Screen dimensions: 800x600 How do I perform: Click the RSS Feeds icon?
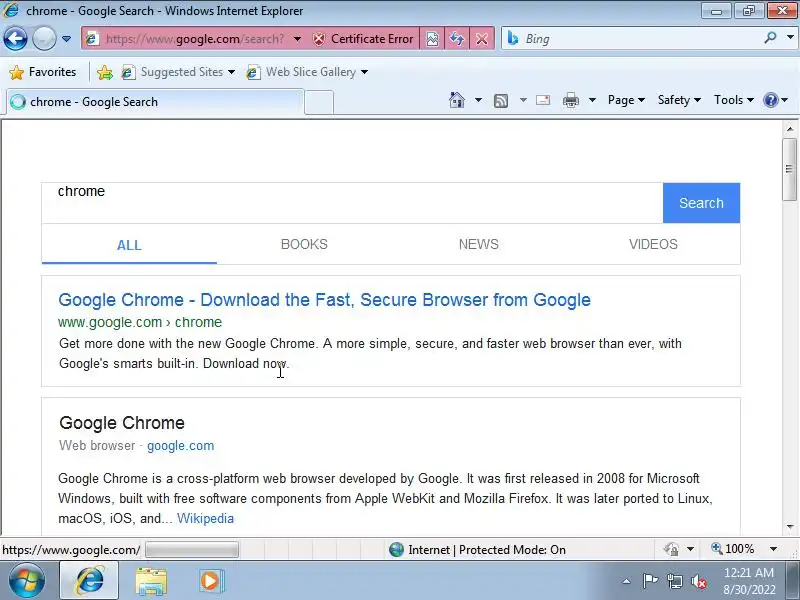[x=501, y=101]
